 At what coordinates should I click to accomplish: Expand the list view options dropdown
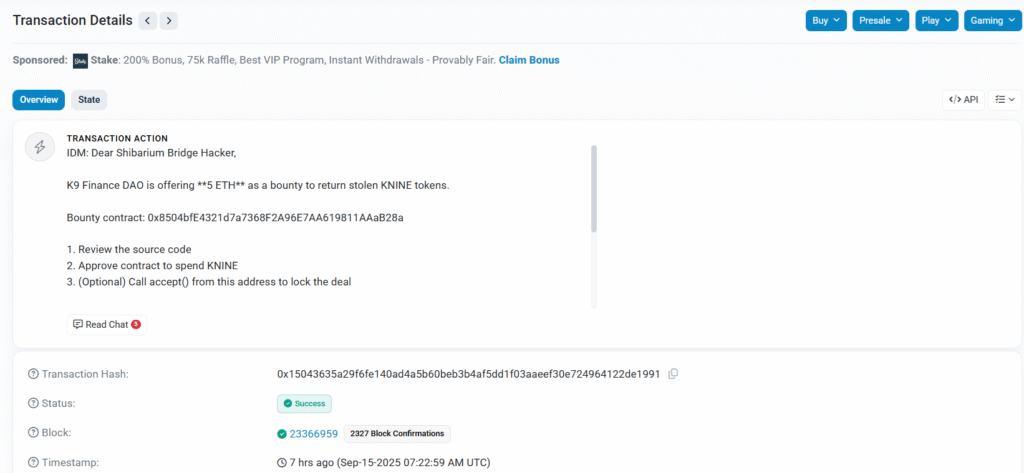coord(1004,100)
